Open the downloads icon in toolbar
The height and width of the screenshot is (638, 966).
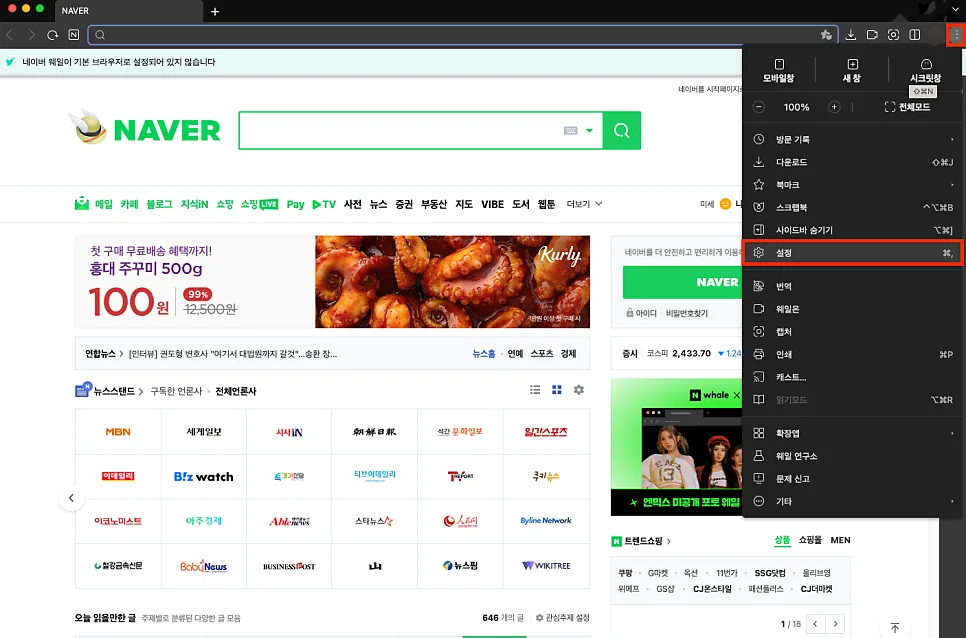point(851,35)
